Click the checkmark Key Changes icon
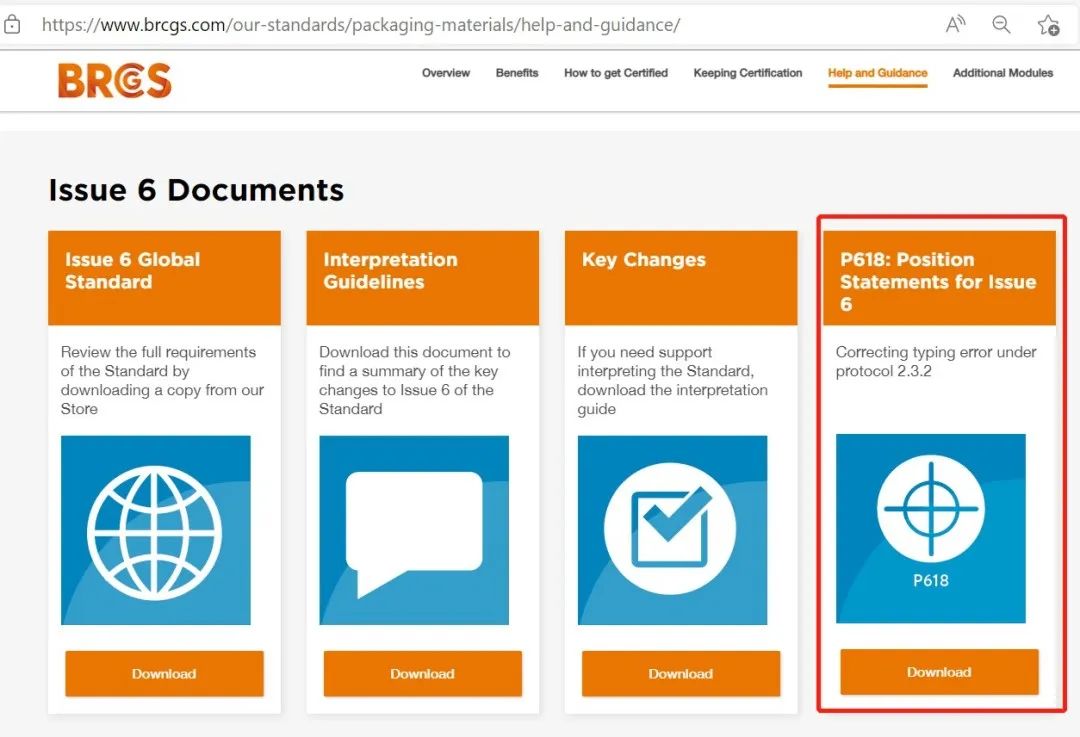Image resolution: width=1080 pixels, height=737 pixels. 671,530
